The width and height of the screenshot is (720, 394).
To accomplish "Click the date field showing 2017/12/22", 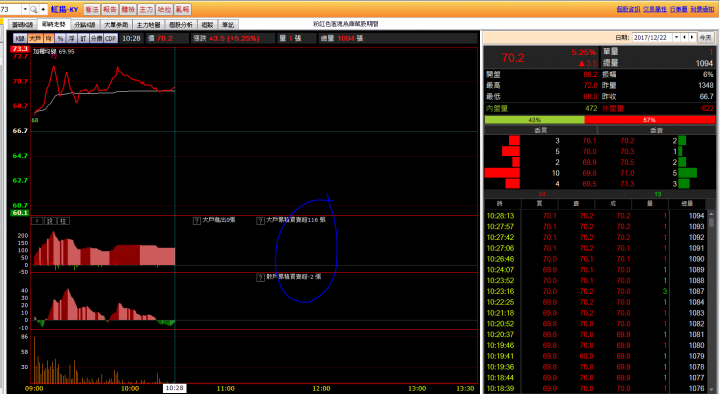I will tap(652, 38).
